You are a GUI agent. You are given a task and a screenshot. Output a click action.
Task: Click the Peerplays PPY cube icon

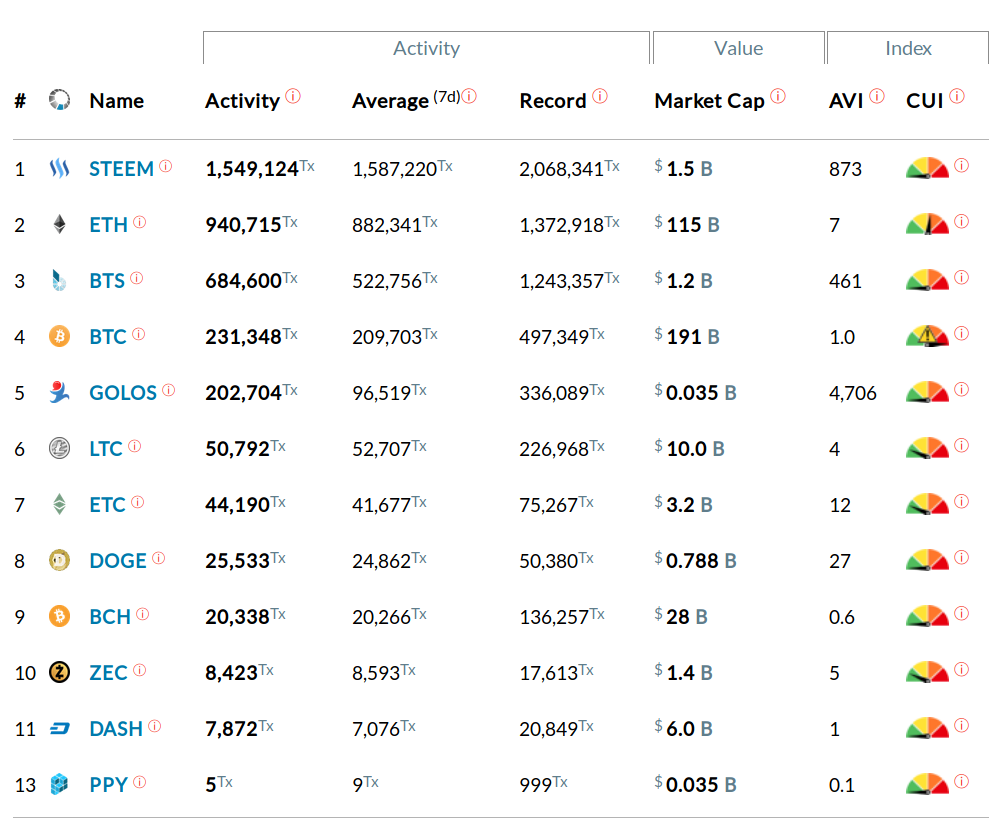[x=59, y=784]
